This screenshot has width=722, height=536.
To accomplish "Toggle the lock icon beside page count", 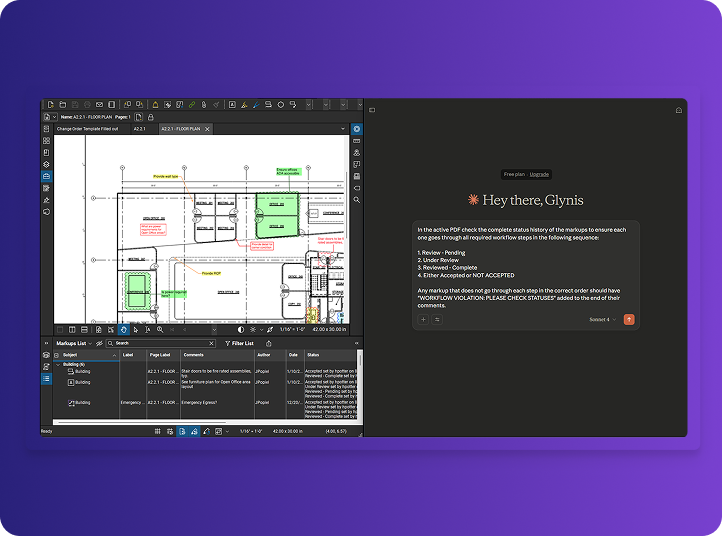I will [x=151, y=117].
